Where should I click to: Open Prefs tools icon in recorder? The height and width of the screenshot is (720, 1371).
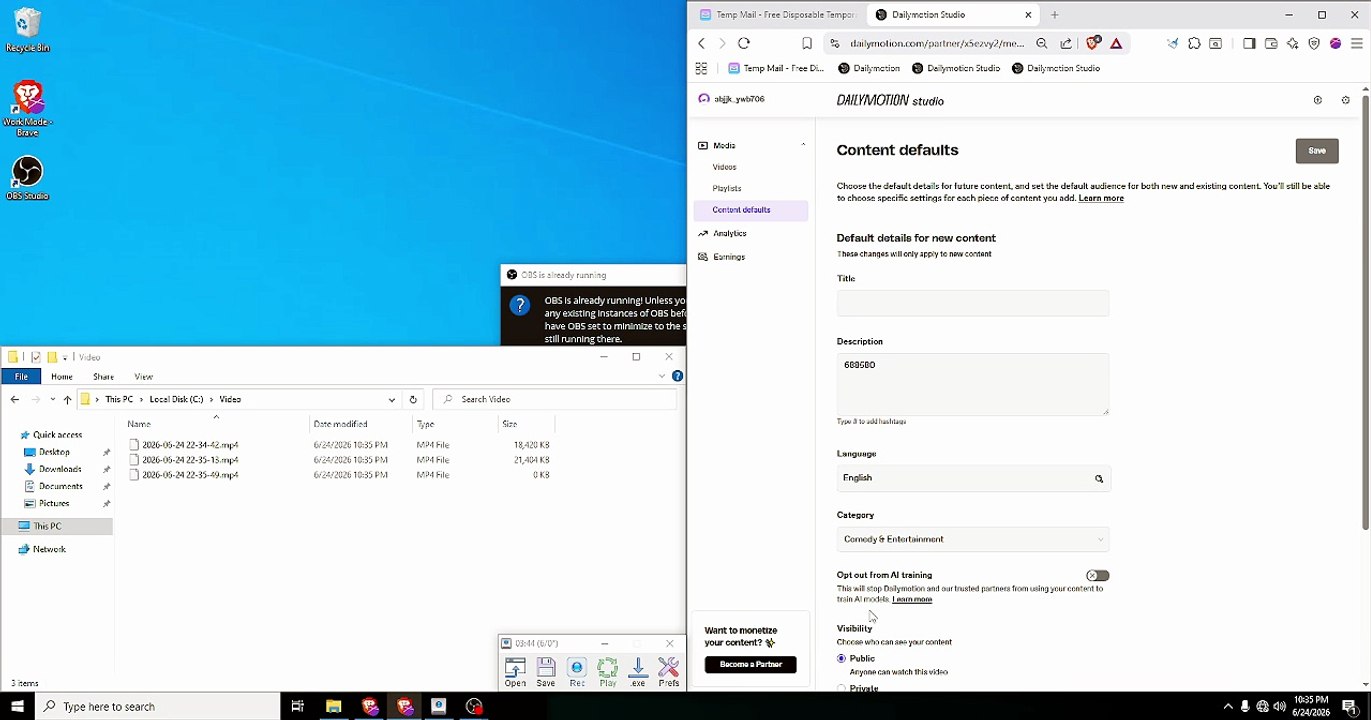tap(669, 672)
